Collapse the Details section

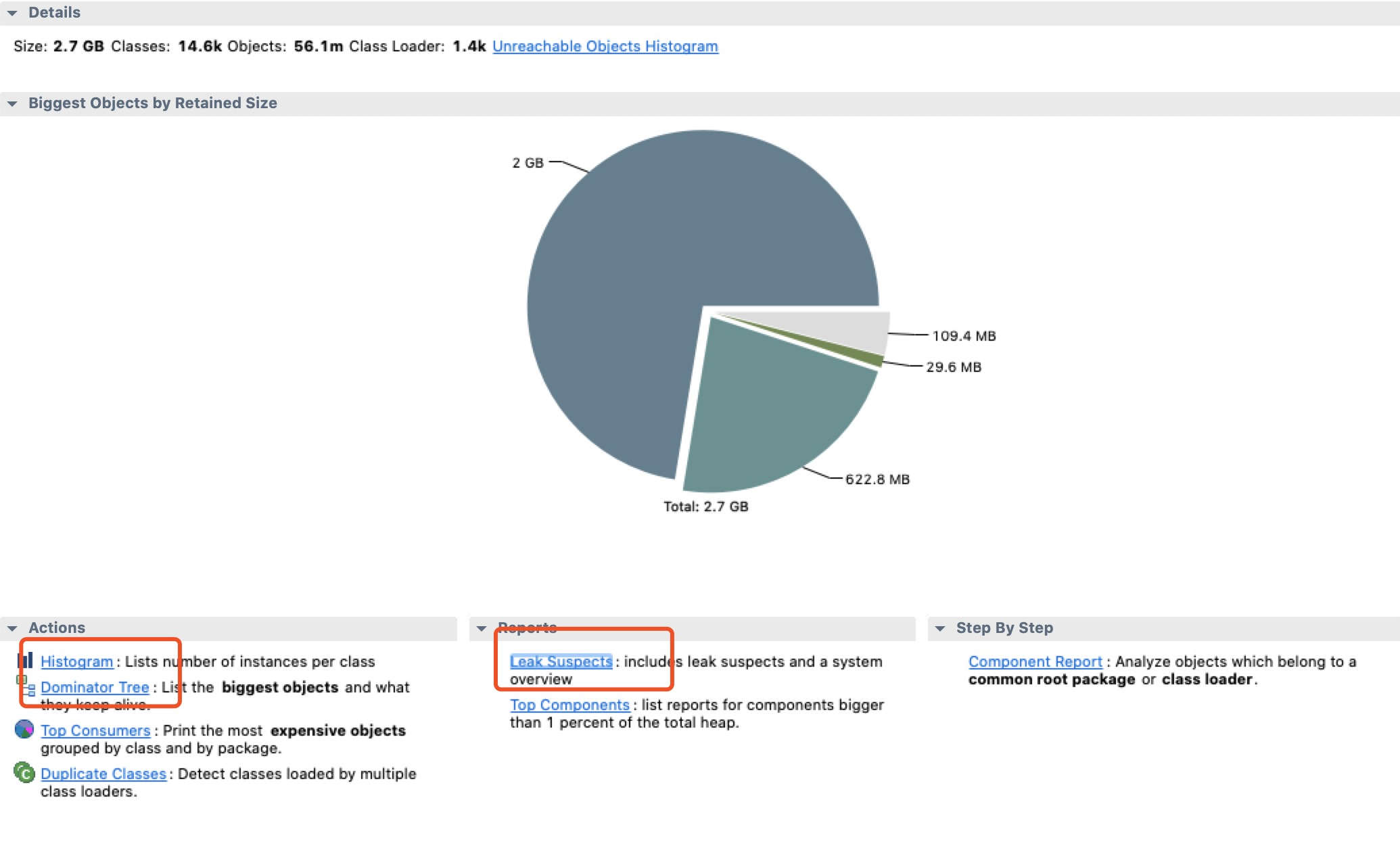tap(12, 13)
